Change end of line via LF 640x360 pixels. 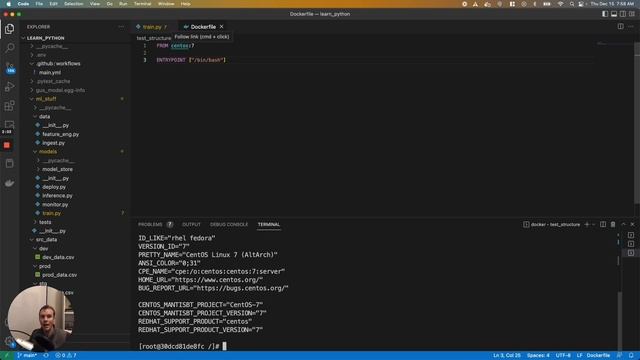tap(579, 356)
